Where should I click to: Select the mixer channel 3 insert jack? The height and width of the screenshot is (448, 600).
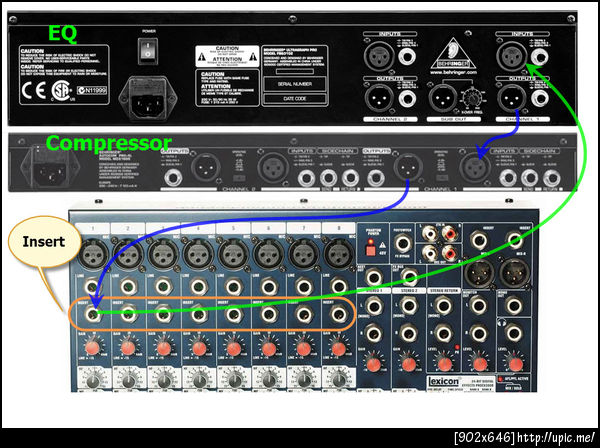(x=163, y=314)
